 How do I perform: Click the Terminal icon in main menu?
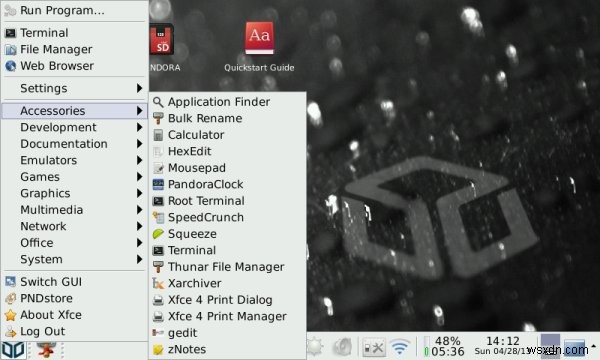point(10,33)
